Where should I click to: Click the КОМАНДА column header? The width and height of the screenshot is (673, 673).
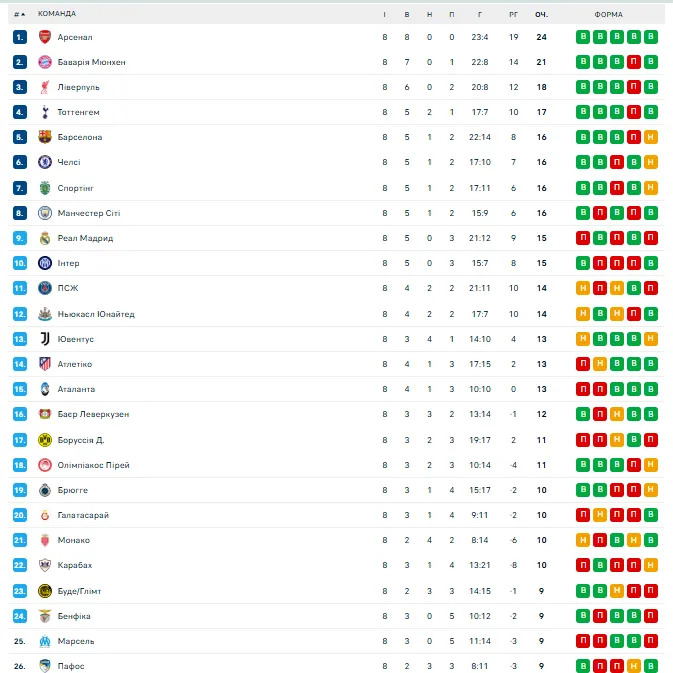click(57, 14)
